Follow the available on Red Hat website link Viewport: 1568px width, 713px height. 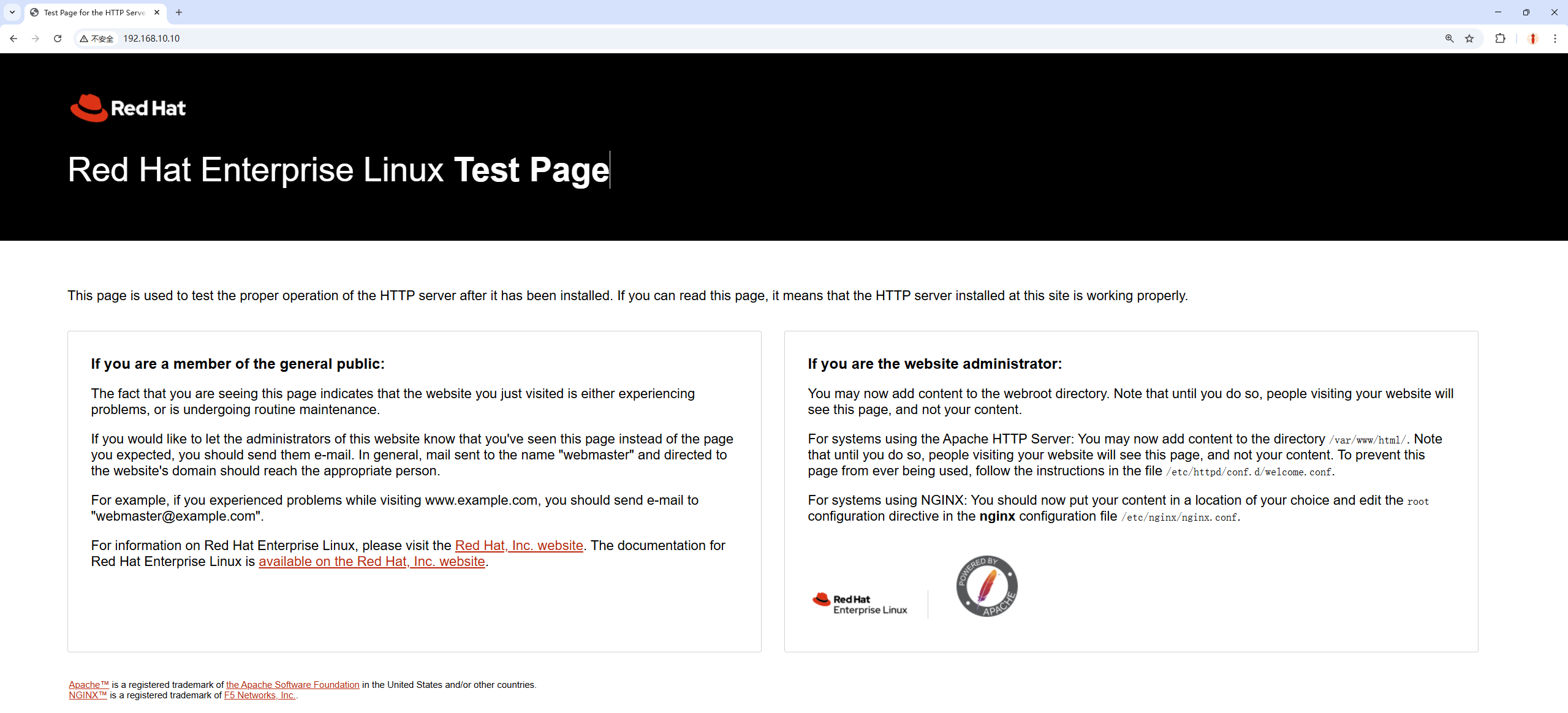(371, 561)
